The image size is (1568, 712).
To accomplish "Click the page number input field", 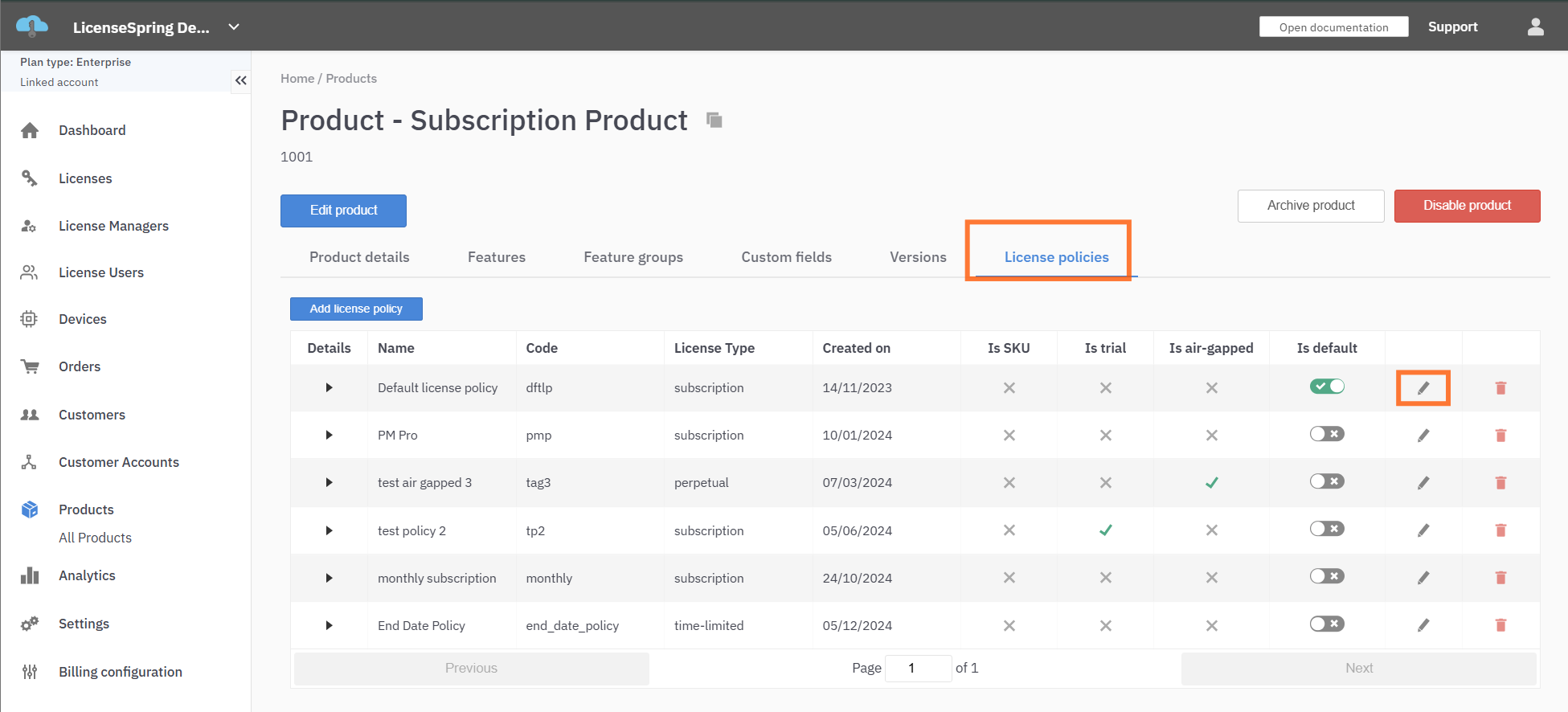I will tap(917, 668).
